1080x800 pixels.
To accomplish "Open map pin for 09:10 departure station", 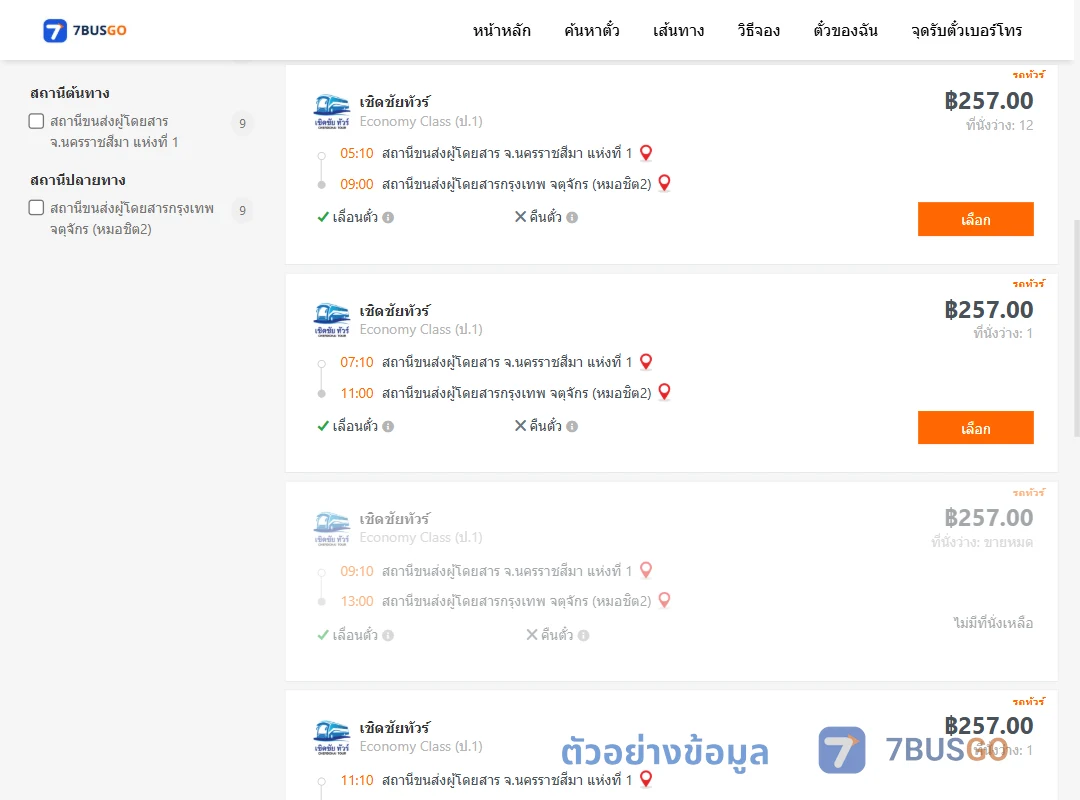I will click(x=646, y=571).
